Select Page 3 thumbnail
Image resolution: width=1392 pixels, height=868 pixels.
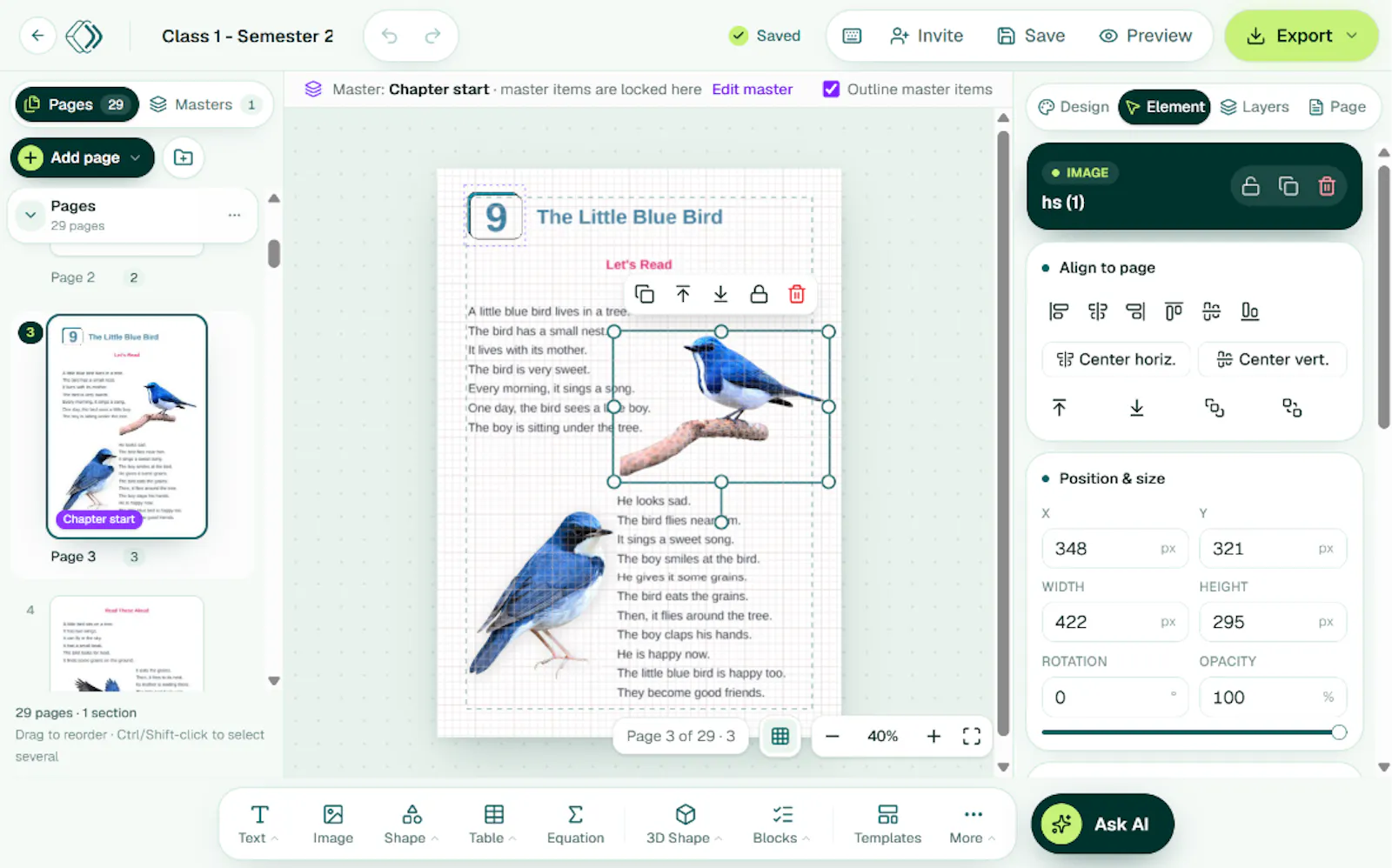tap(127, 426)
